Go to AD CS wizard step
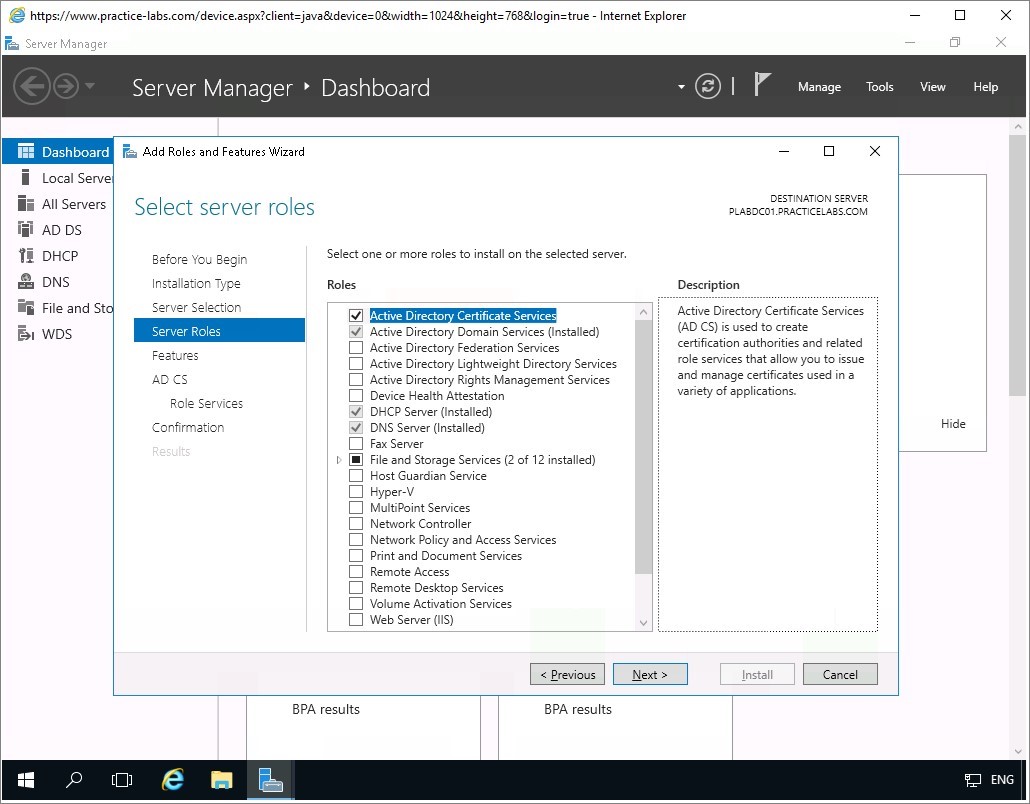 click(x=170, y=379)
